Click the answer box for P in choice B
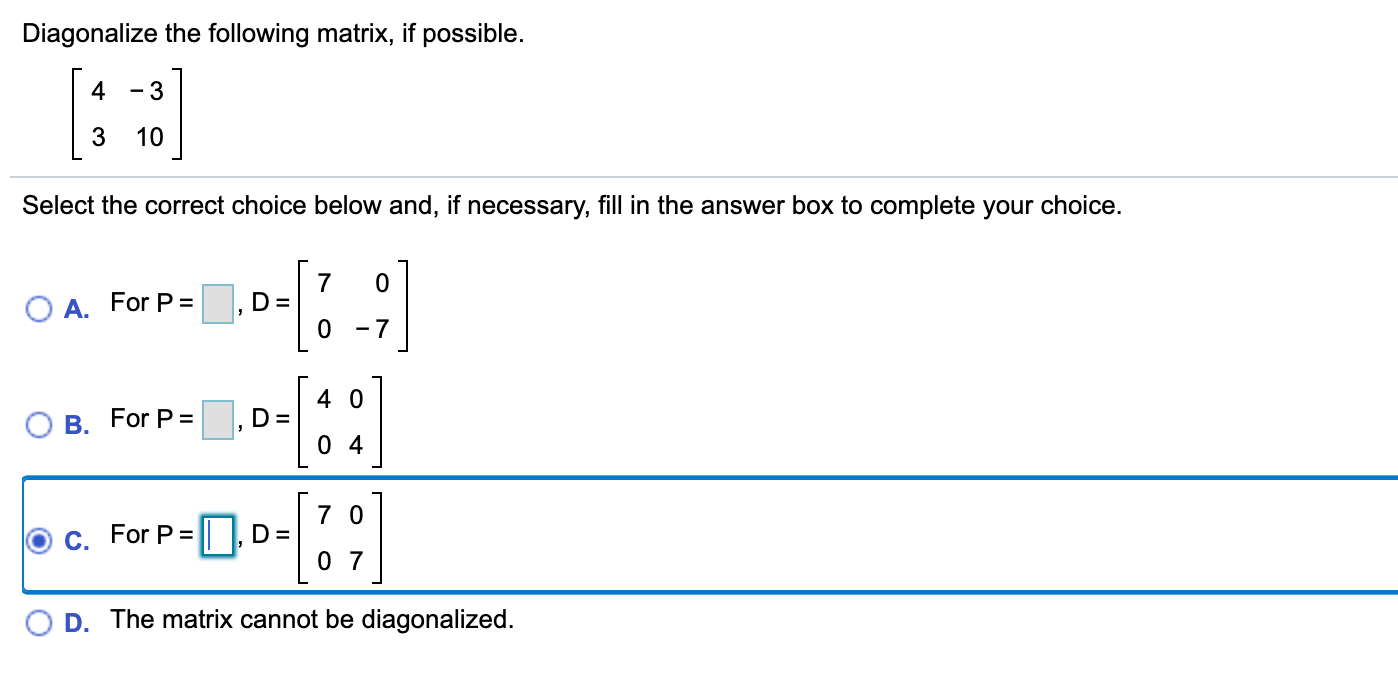Screen dimensions: 1398x680 (x=215, y=418)
